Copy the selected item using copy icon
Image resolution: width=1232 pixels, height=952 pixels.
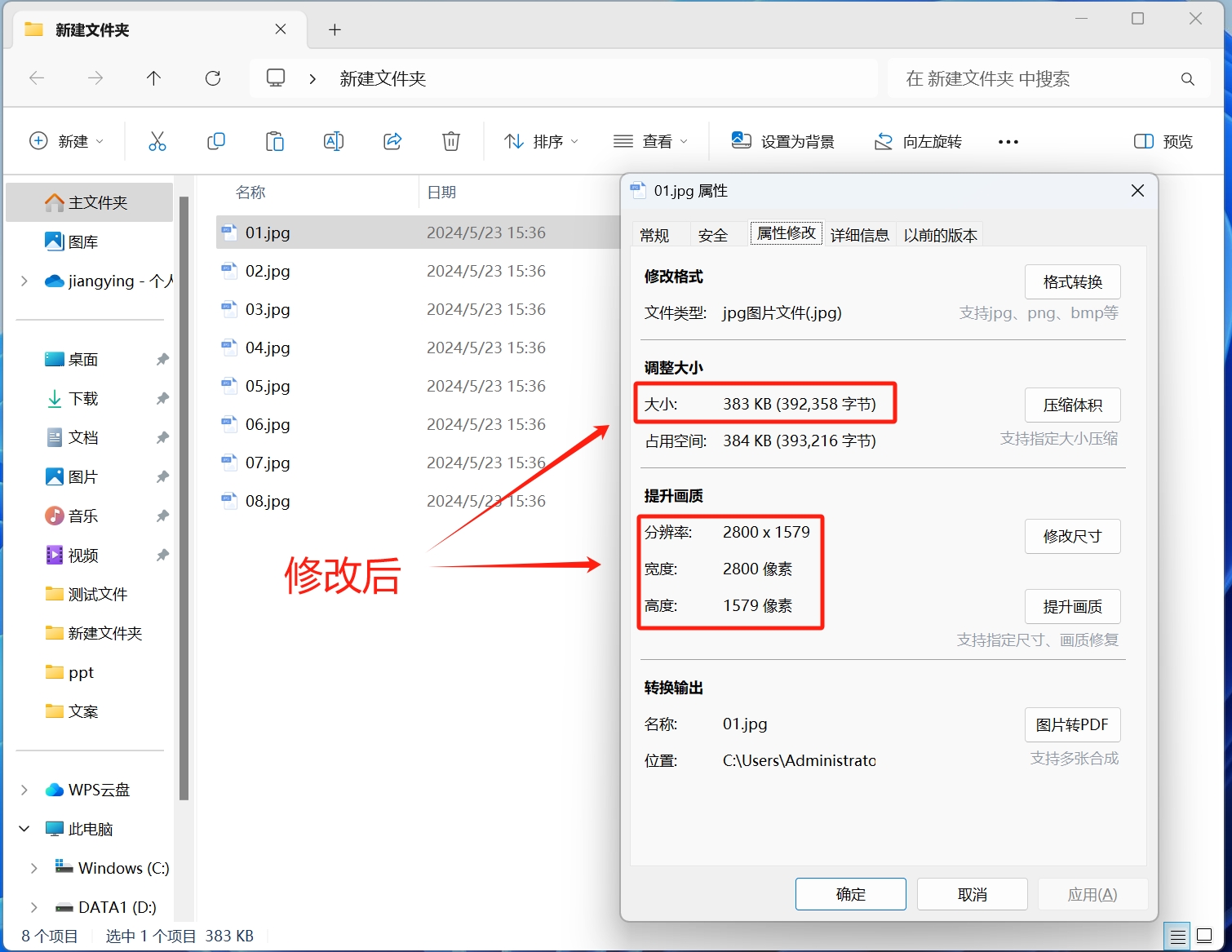[216, 140]
